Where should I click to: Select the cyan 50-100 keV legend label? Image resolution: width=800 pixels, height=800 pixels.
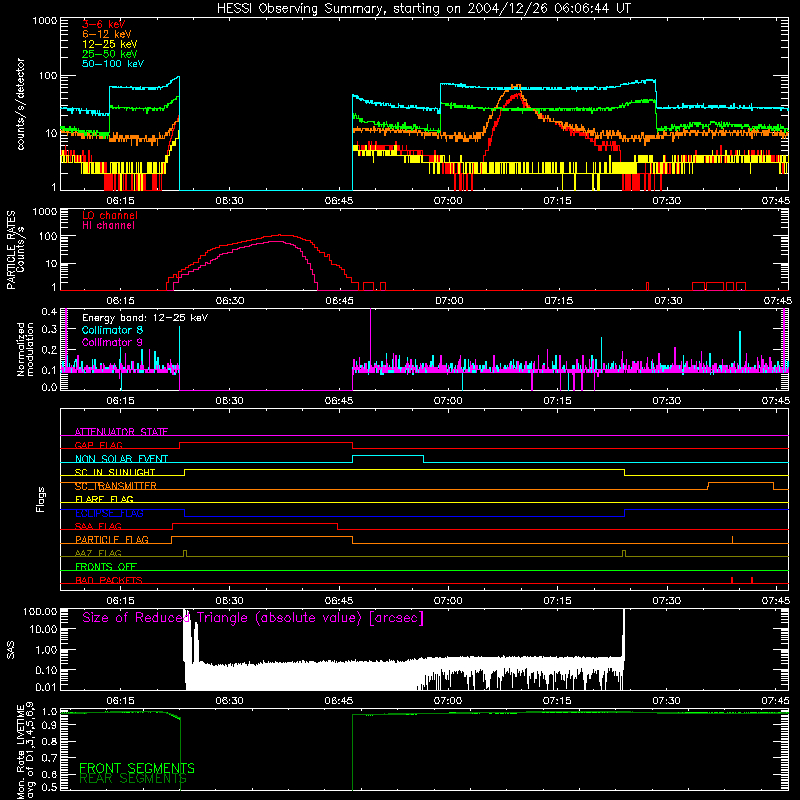[113, 64]
